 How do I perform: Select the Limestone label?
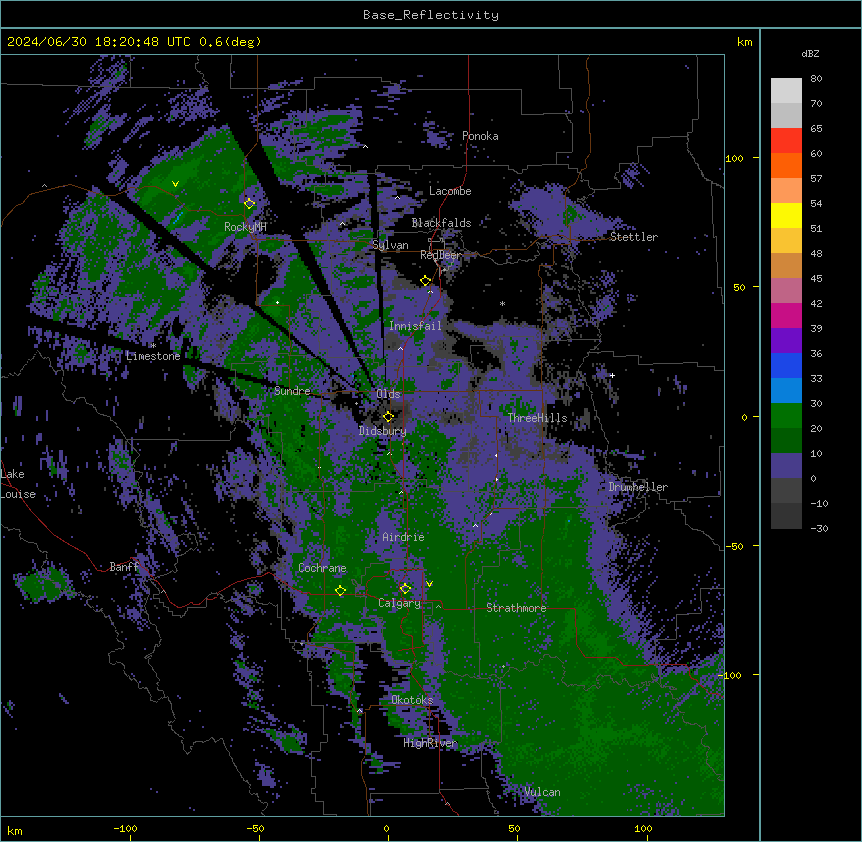point(153,356)
